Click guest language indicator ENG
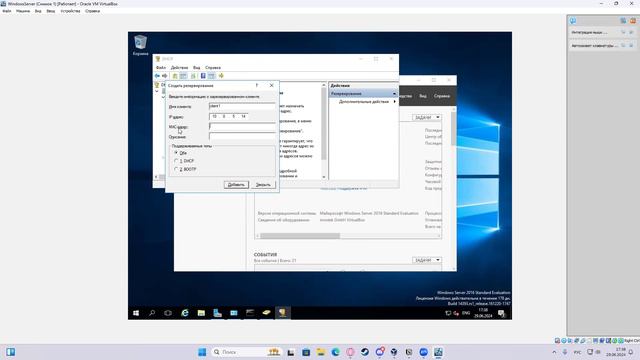640x360 pixels. tap(466, 313)
